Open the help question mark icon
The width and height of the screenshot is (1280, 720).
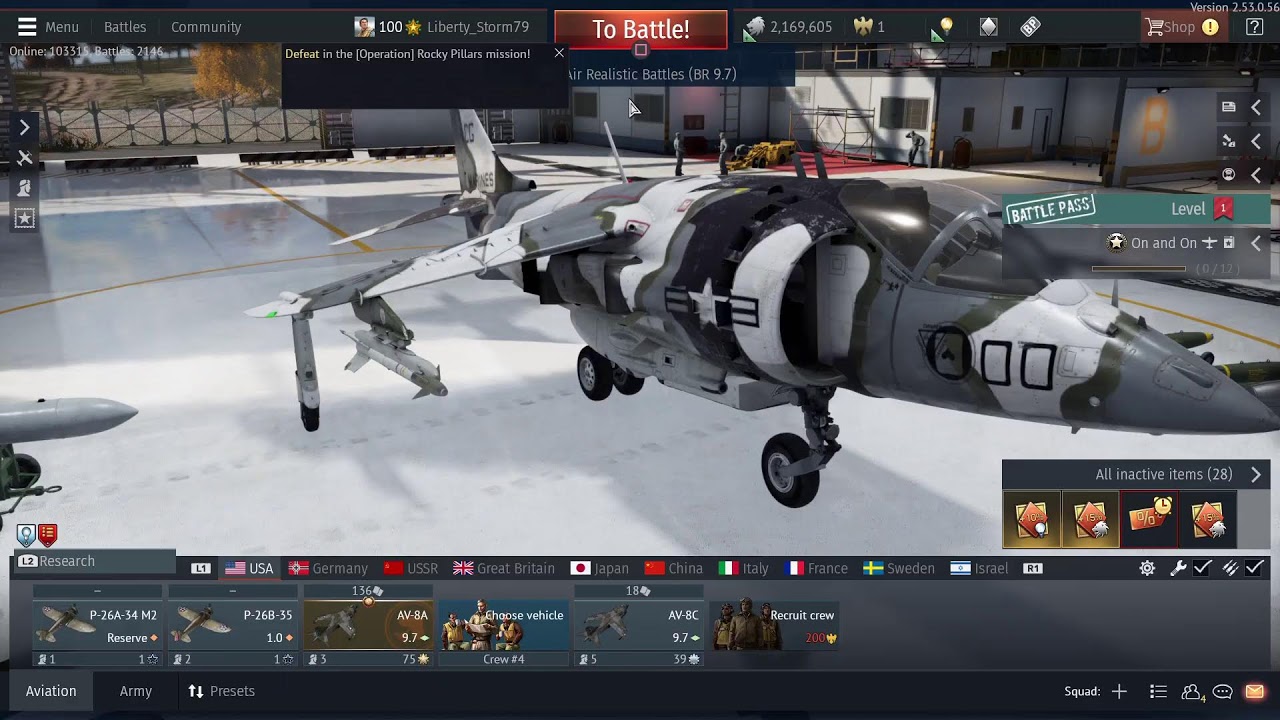[x=1254, y=27]
